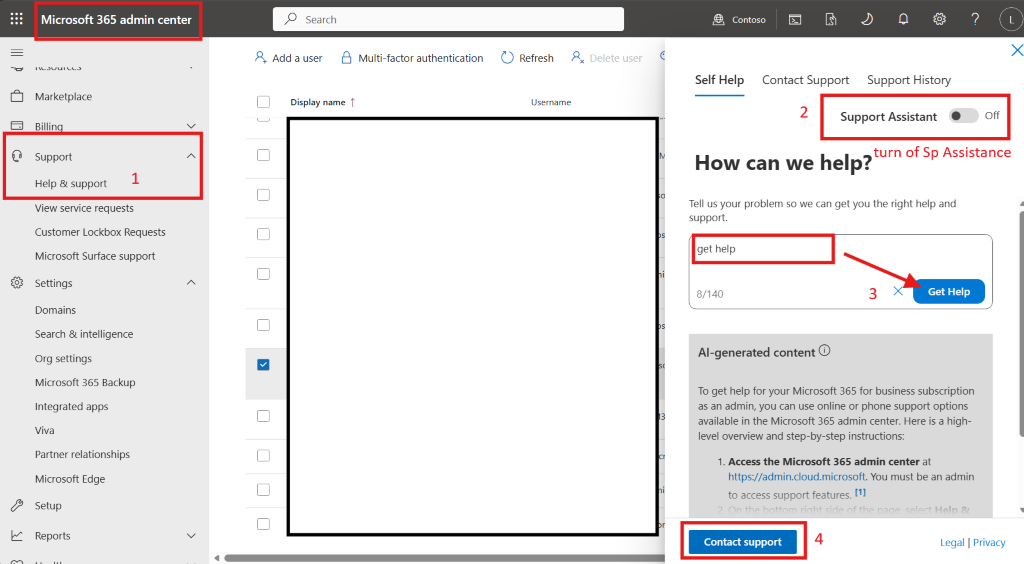Open the Cloud Shell icon in header
The width and height of the screenshot is (1024, 564).
pyautogui.click(x=795, y=20)
